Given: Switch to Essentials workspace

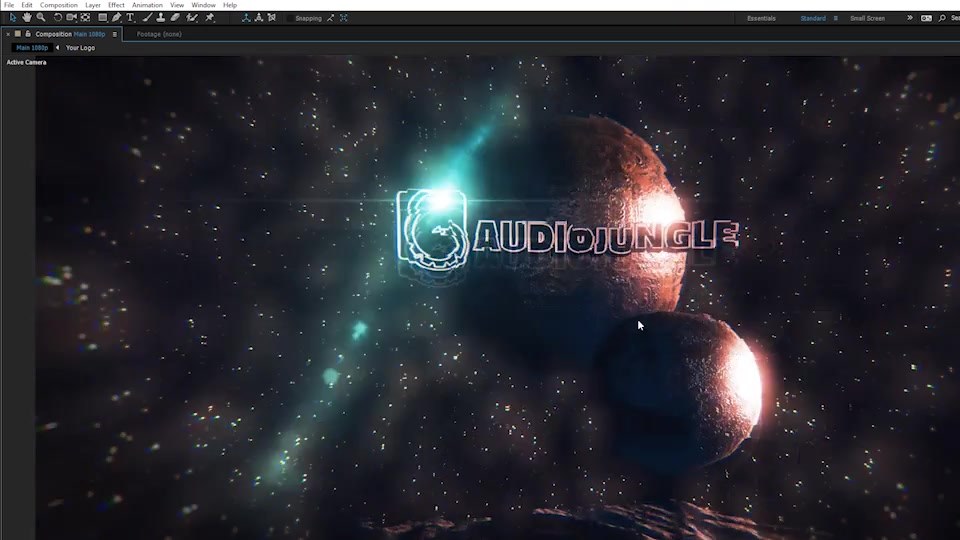Looking at the screenshot, I should (761, 18).
